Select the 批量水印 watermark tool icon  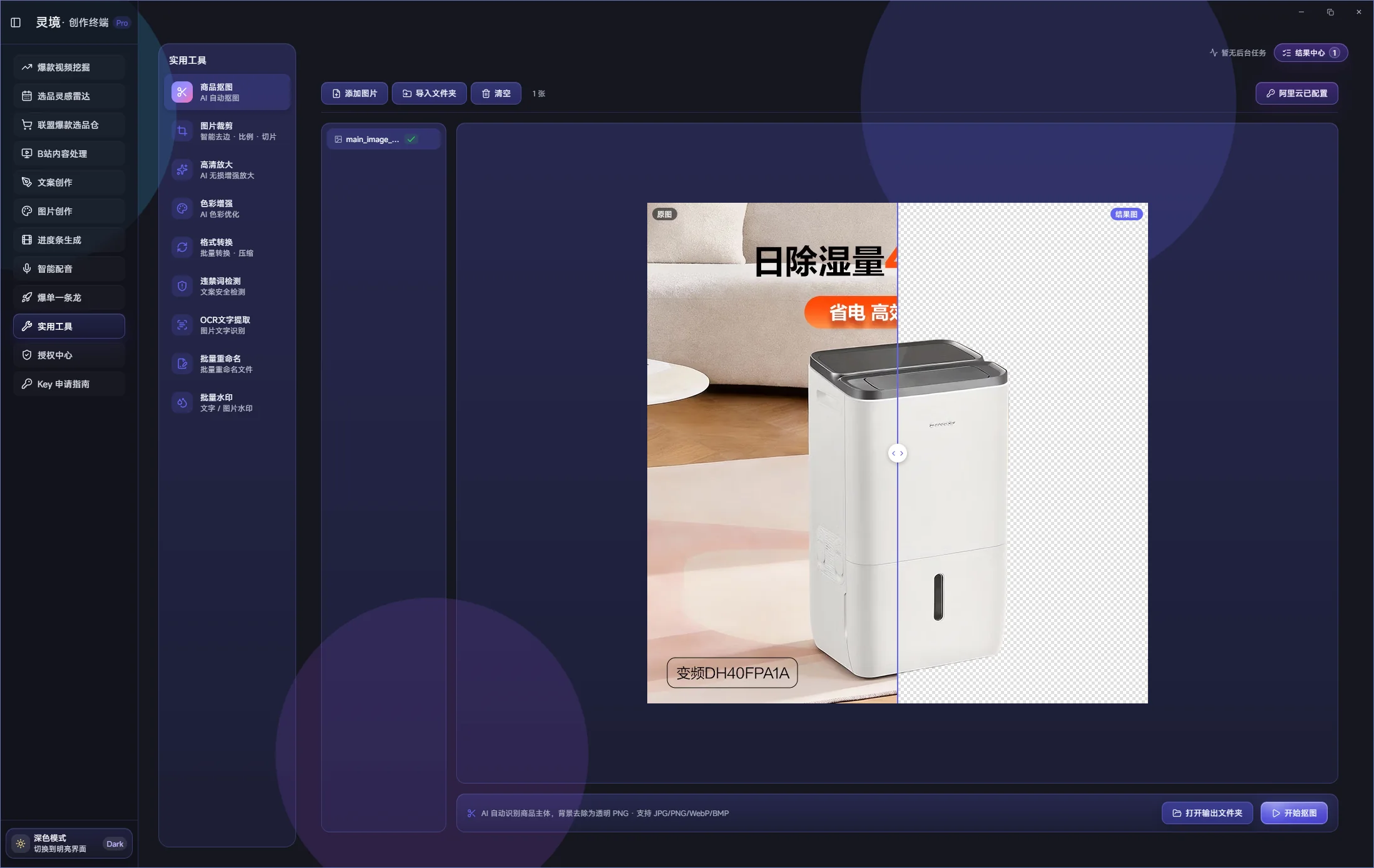click(x=182, y=402)
